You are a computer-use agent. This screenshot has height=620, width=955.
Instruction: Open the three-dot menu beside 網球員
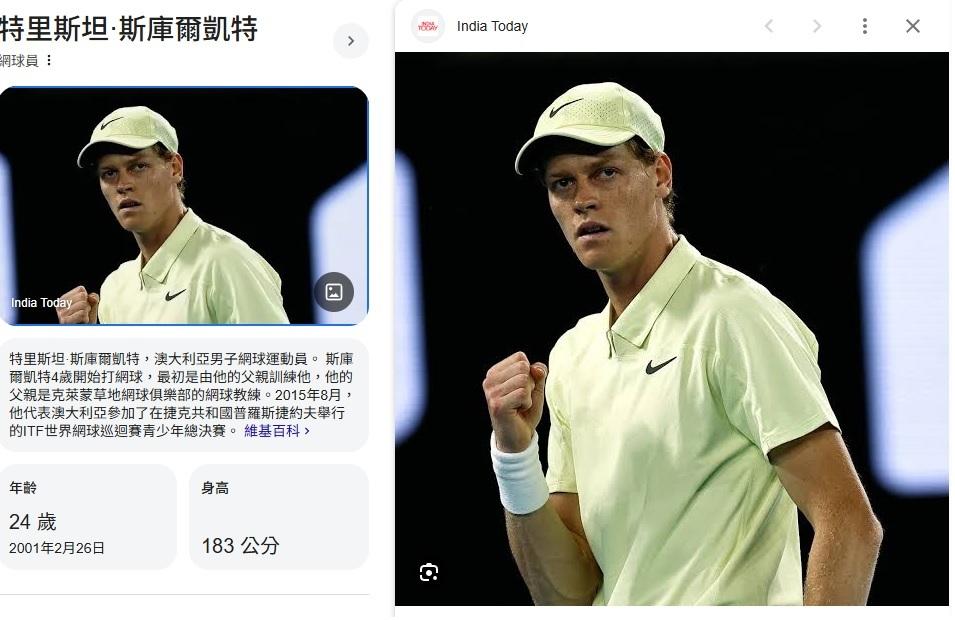click(x=49, y=60)
